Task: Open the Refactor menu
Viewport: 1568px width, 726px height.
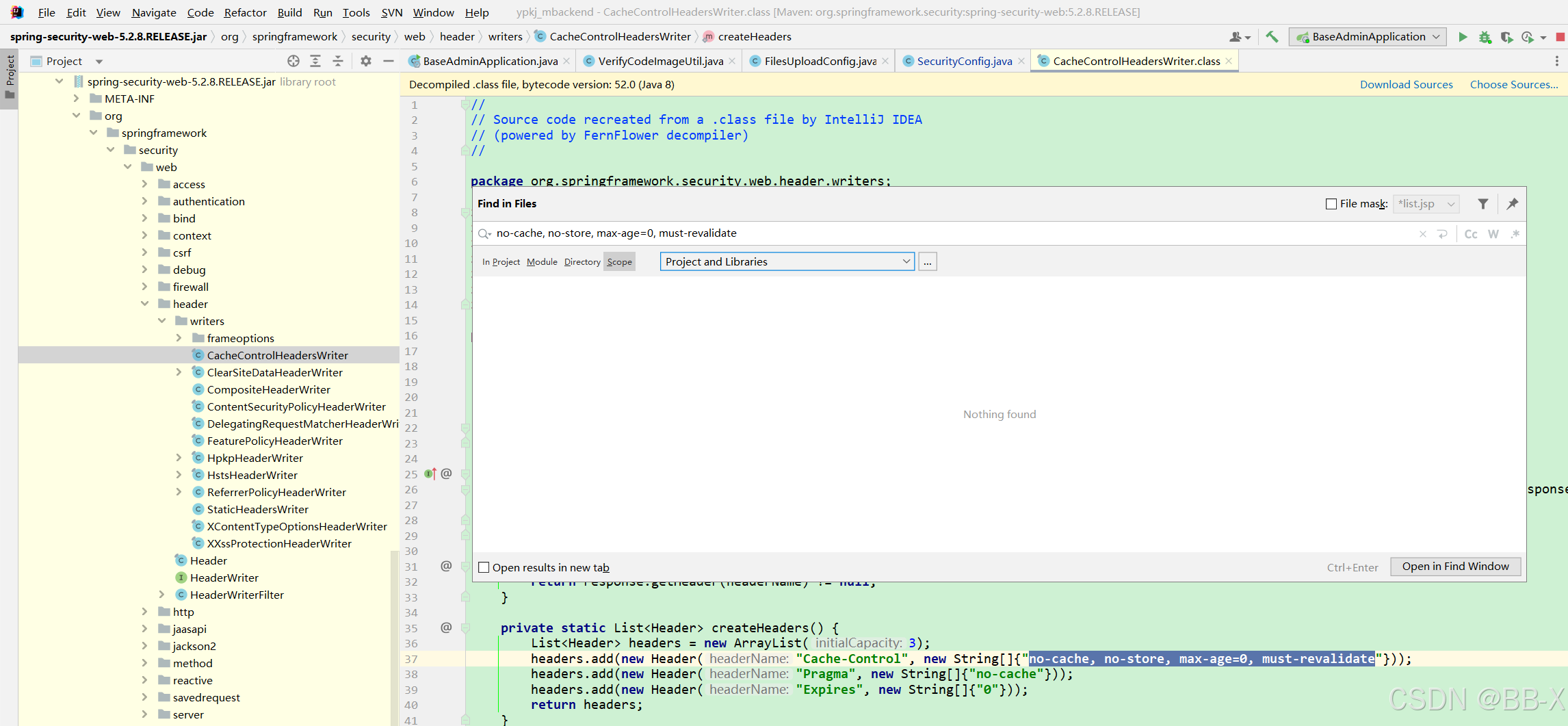Action: (245, 12)
